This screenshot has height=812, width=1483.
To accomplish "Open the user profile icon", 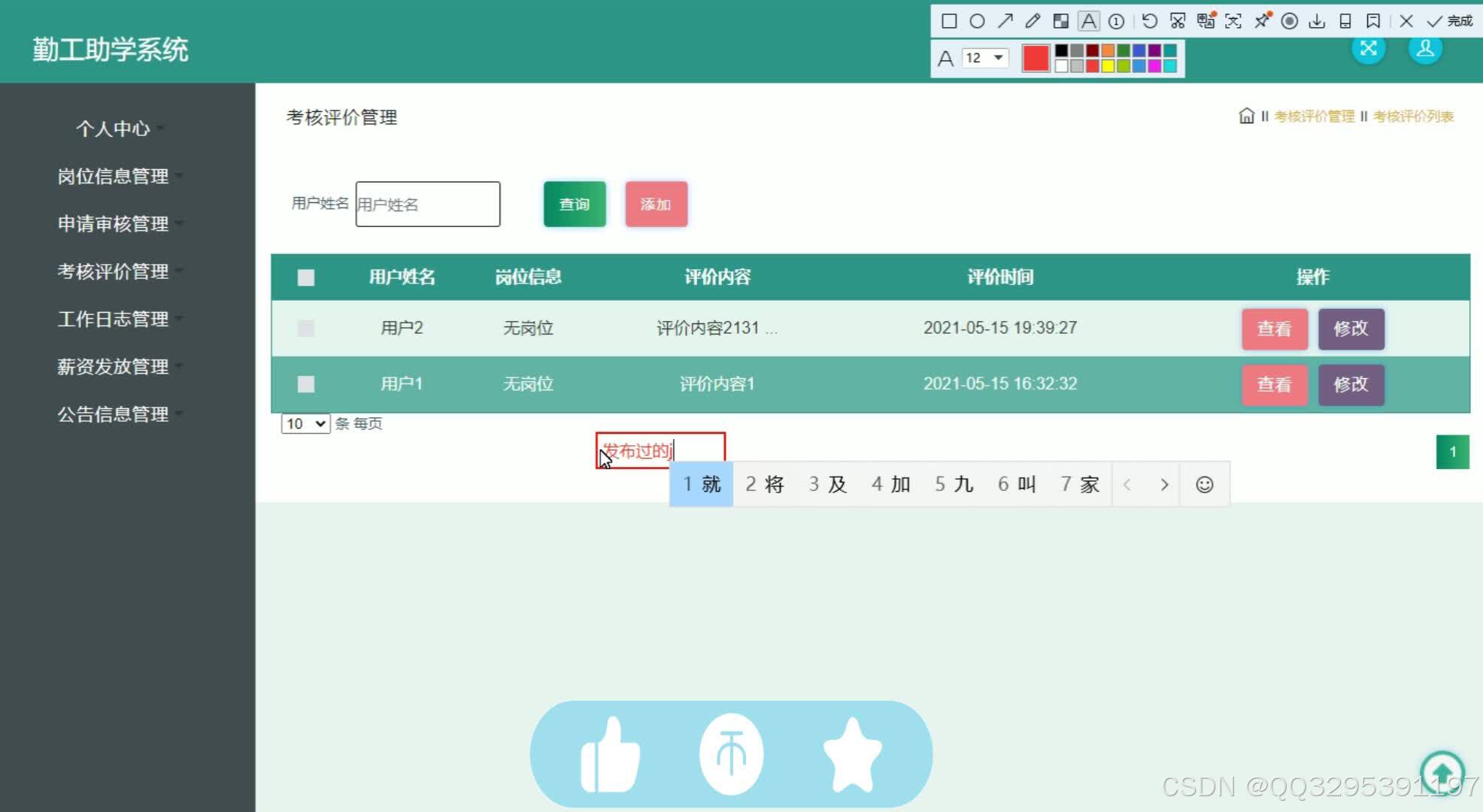I will coord(1425,49).
